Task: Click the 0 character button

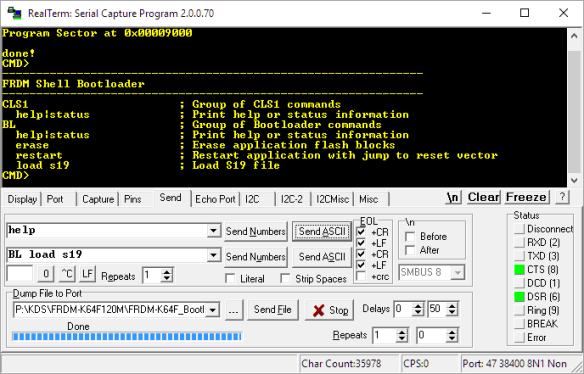Action: (46, 274)
